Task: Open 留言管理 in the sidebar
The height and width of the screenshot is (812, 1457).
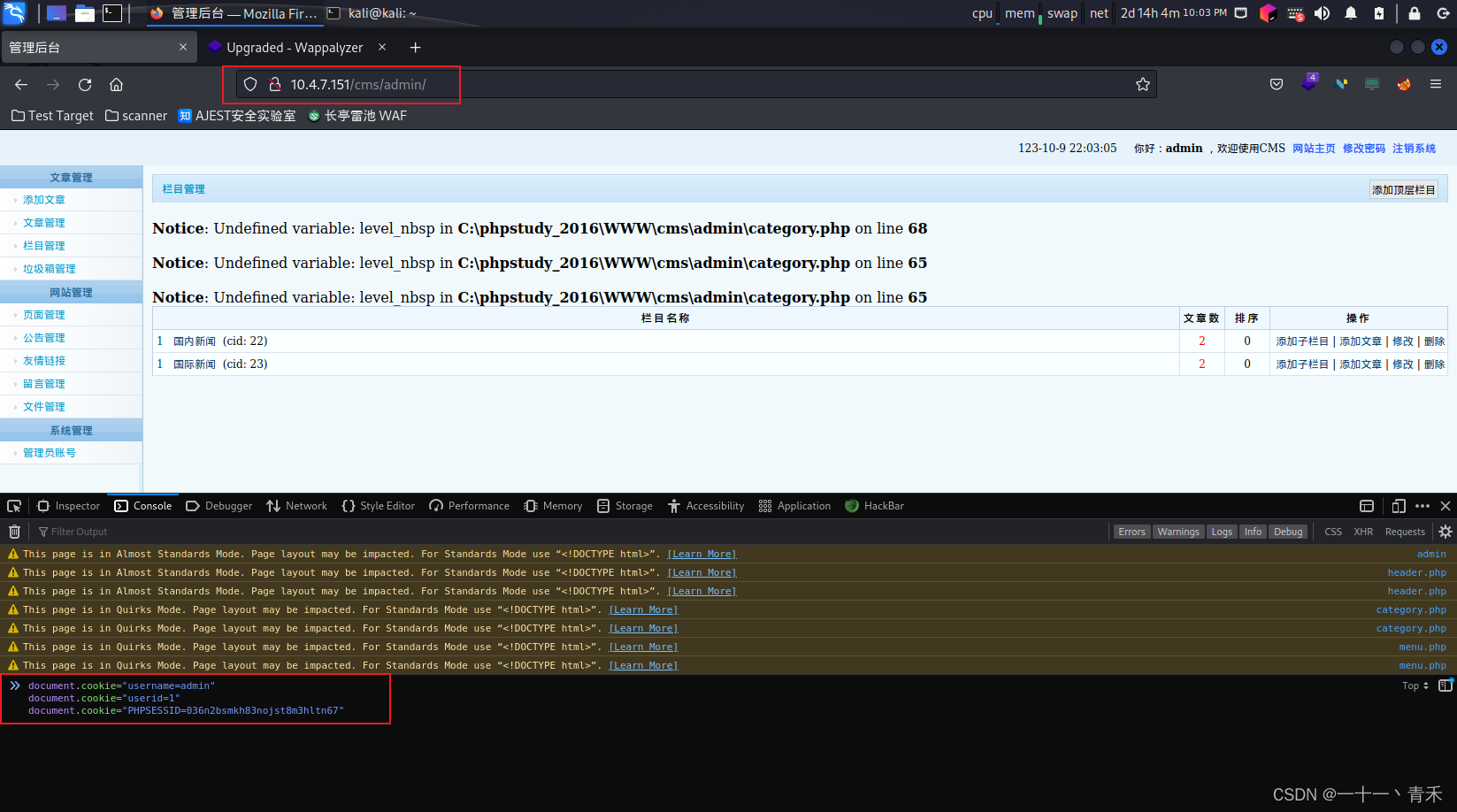Action: [44, 384]
